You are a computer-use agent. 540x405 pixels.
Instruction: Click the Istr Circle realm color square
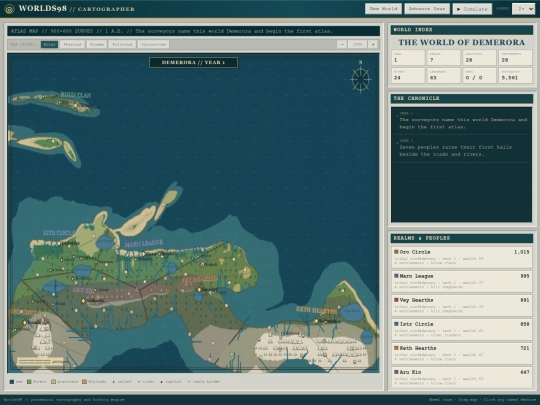(x=396, y=324)
